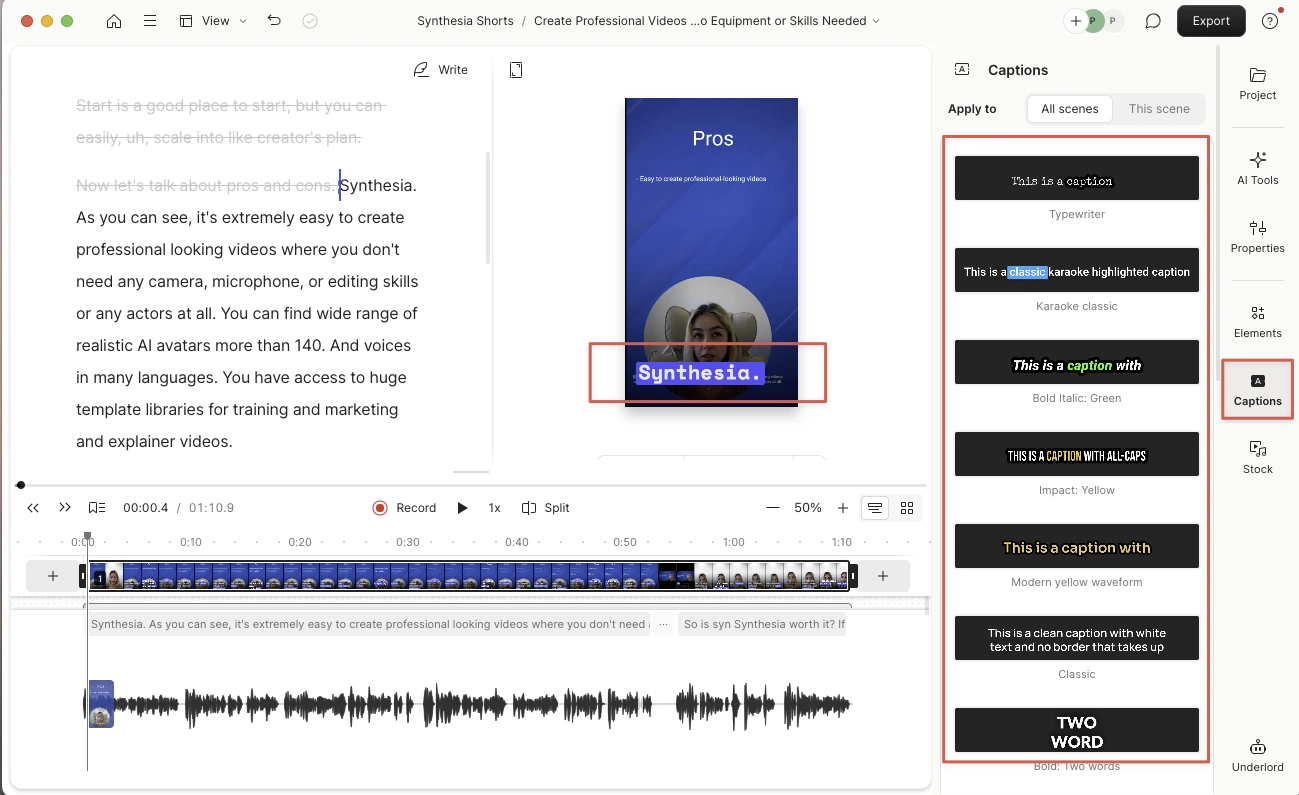Jump to next marker

65,508
